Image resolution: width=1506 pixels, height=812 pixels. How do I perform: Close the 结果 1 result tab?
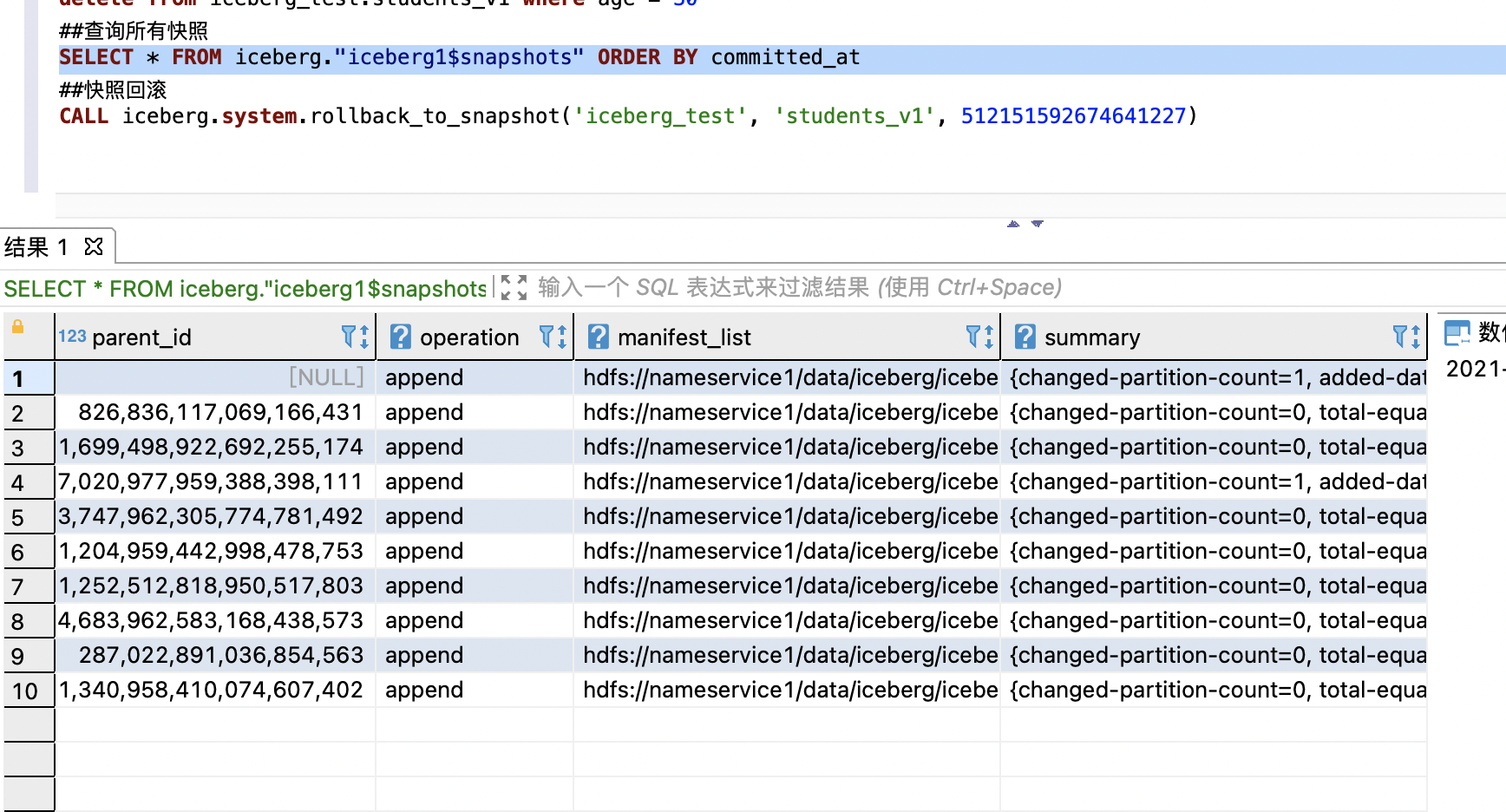[x=94, y=247]
